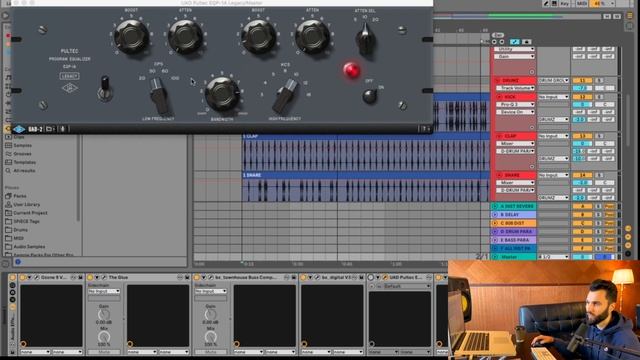The height and width of the screenshot is (360, 640).
Task: Open the Drums folder in Places
Action: (x=20, y=230)
